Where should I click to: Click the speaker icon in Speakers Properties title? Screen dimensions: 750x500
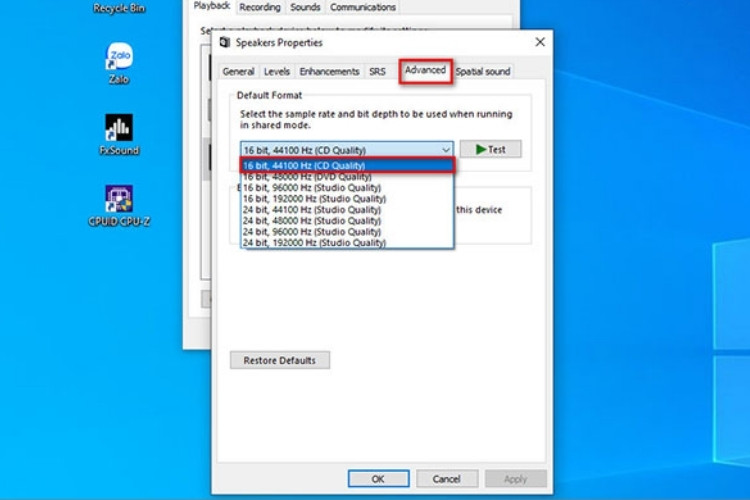pyautogui.click(x=225, y=43)
